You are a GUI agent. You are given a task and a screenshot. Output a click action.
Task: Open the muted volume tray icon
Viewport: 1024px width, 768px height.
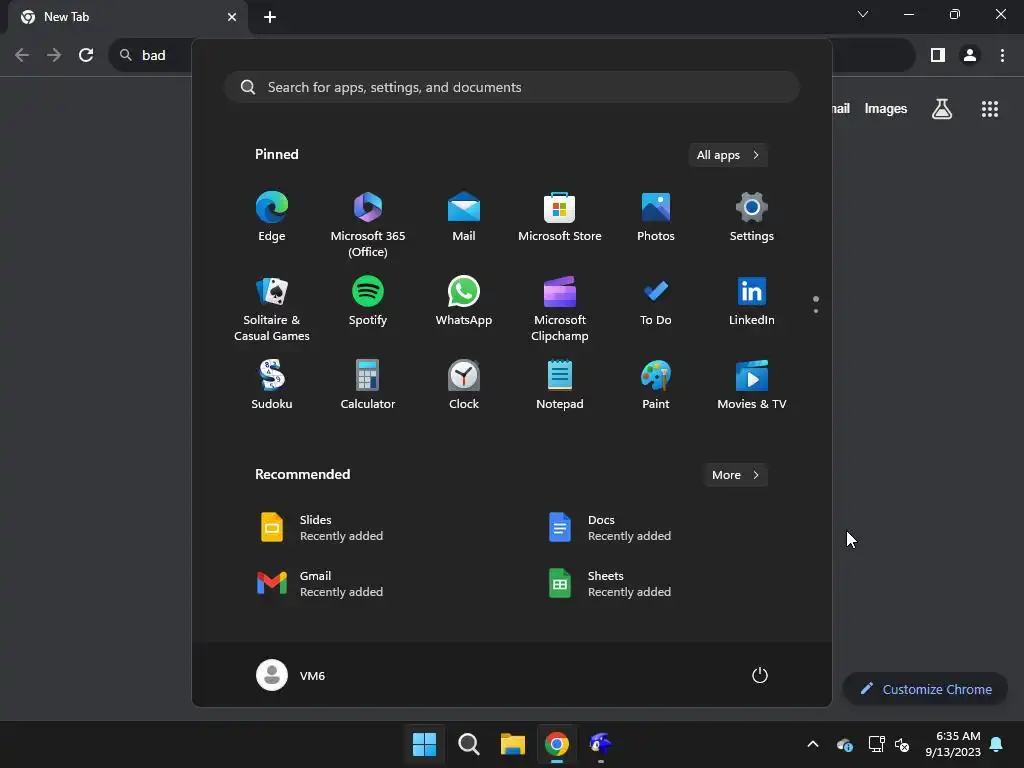(x=903, y=744)
